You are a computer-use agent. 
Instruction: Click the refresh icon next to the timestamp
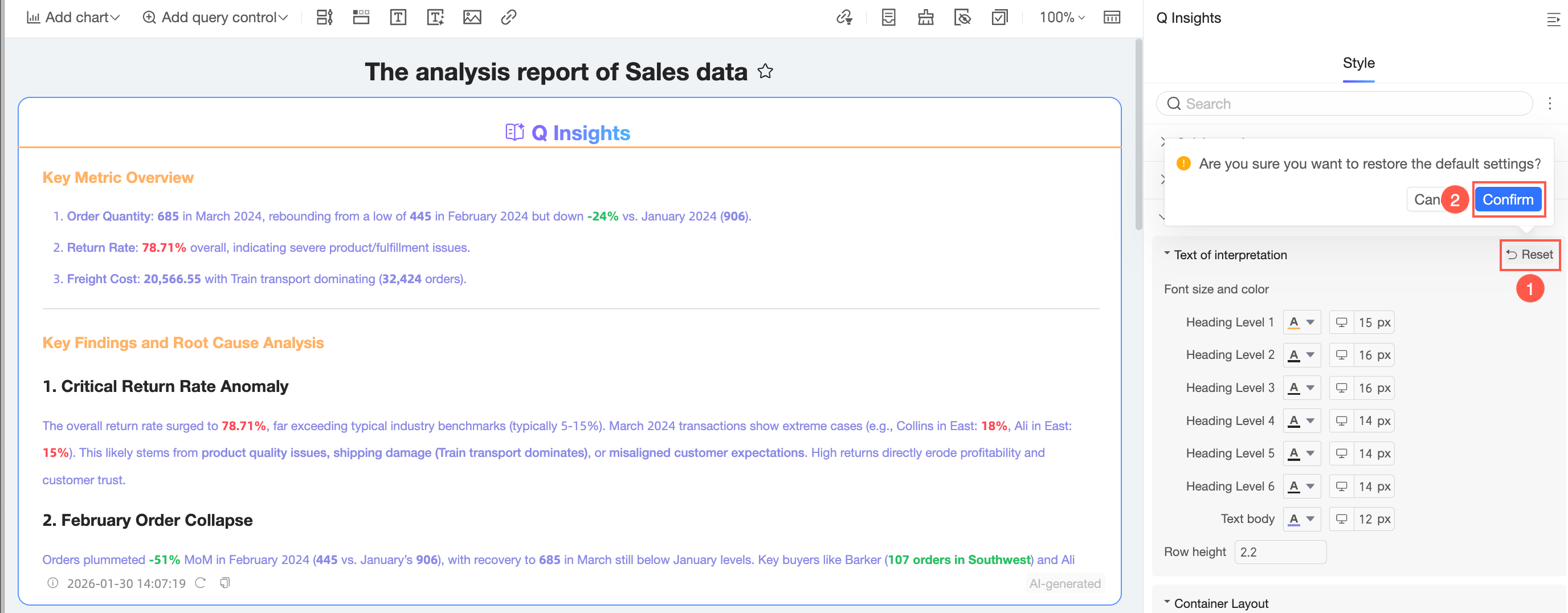point(200,583)
